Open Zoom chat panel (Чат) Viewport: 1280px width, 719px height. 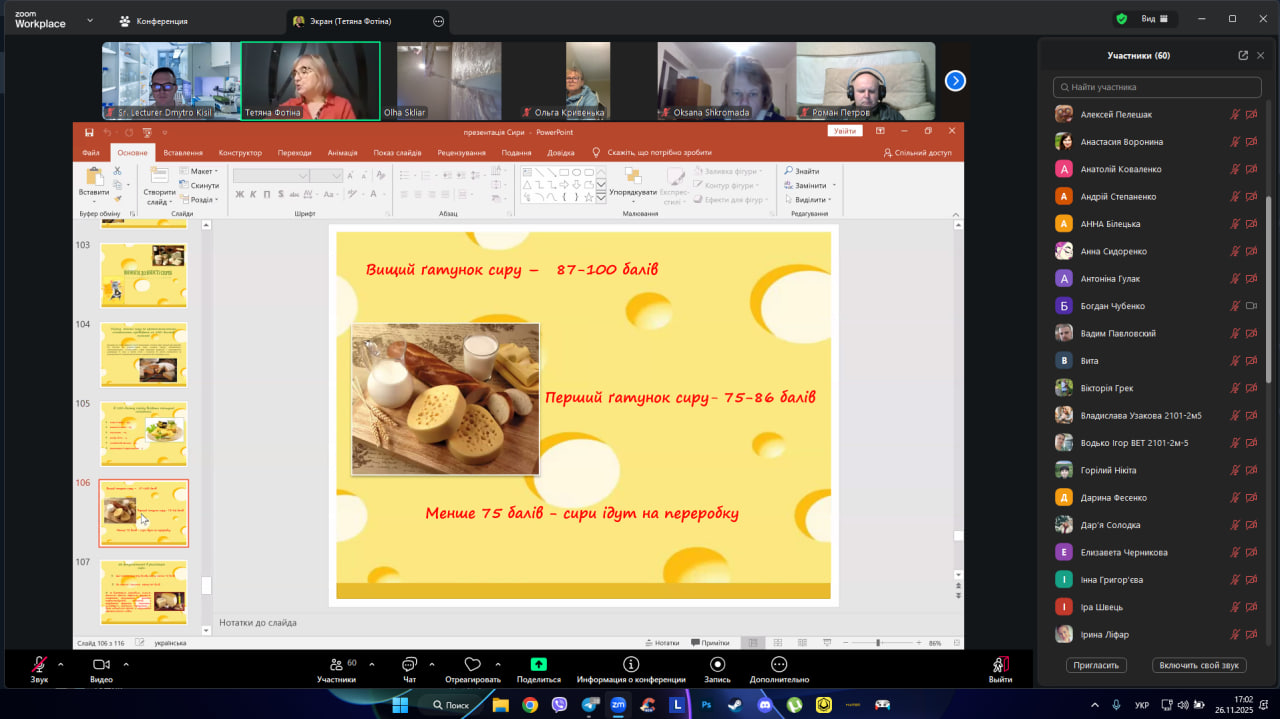click(x=409, y=665)
